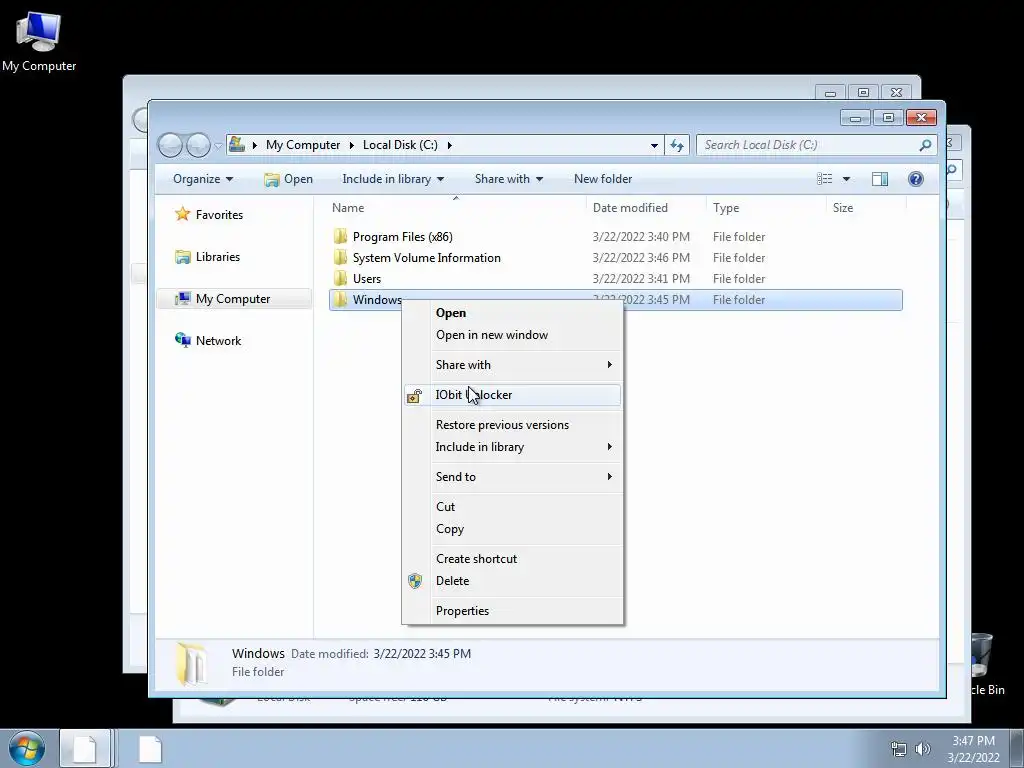
Task: Choose Copy from the context menu
Action: click(x=513, y=529)
